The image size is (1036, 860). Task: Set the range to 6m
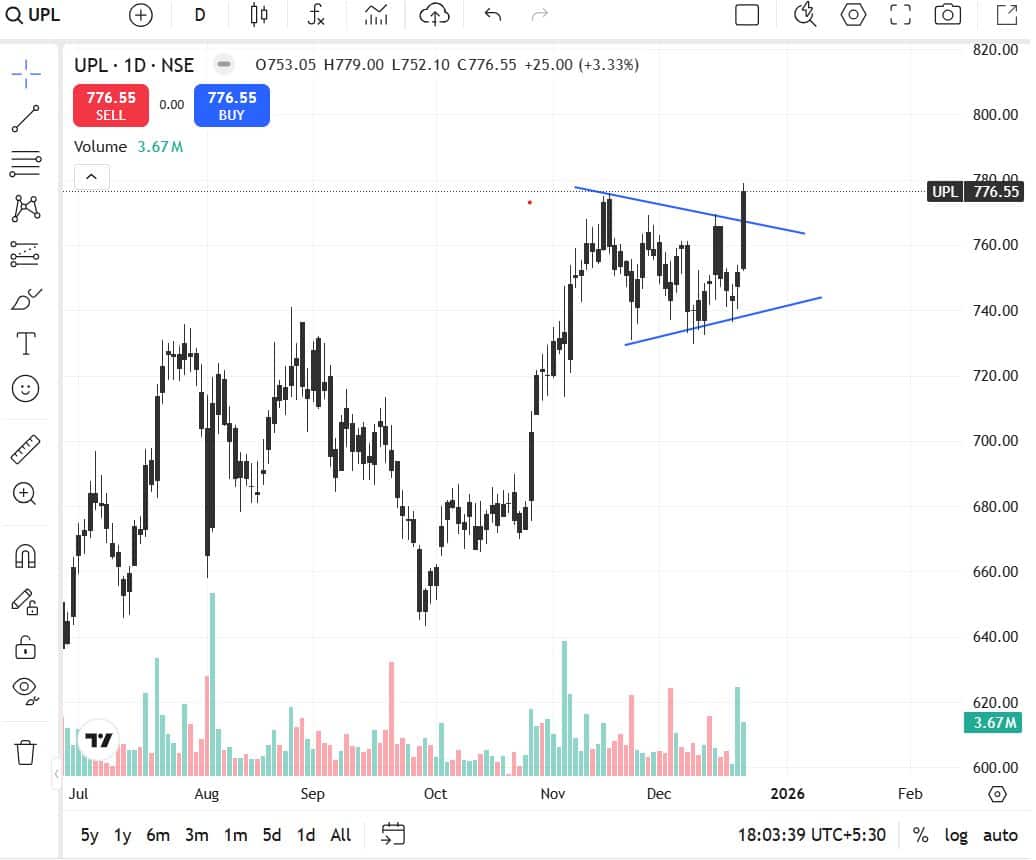[158, 836]
